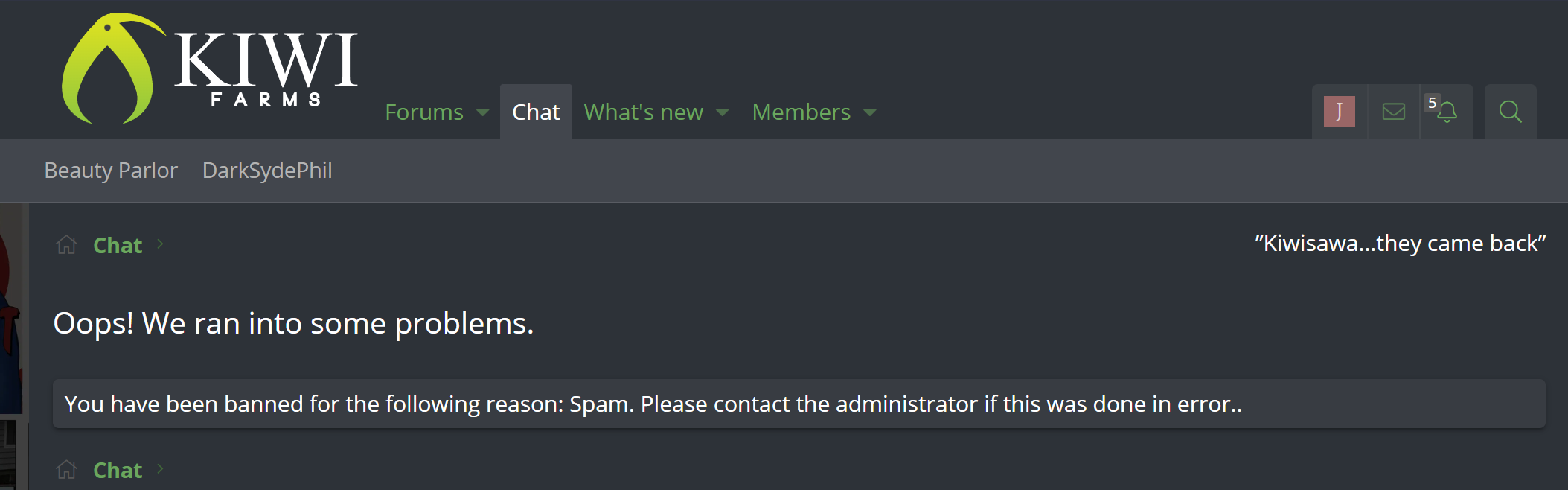Image resolution: width=1568 pixels, height=490 pixels.
Task: Click the top breadcrumb home icon
Action: coord(66,245)
